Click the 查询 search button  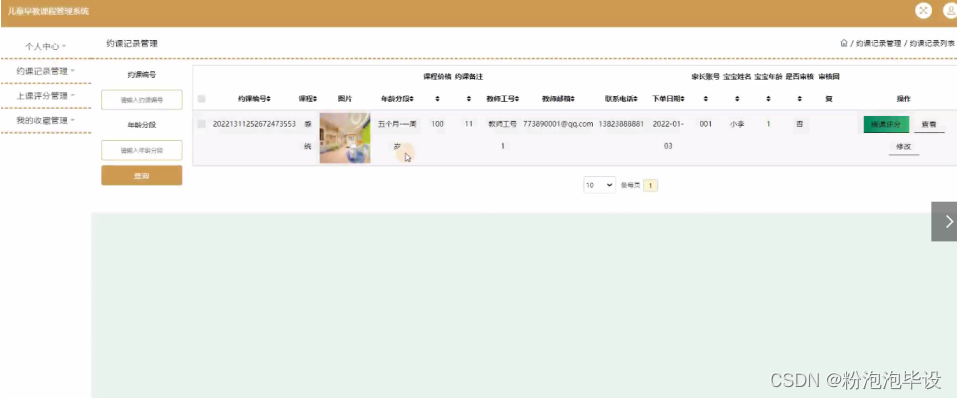pyautogui.click(x=142, y=175)
